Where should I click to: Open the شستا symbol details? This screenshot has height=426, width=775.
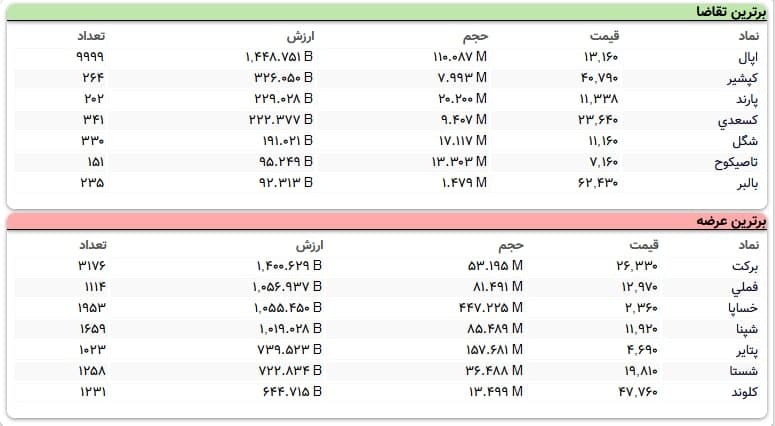click(x=743, y=371)
